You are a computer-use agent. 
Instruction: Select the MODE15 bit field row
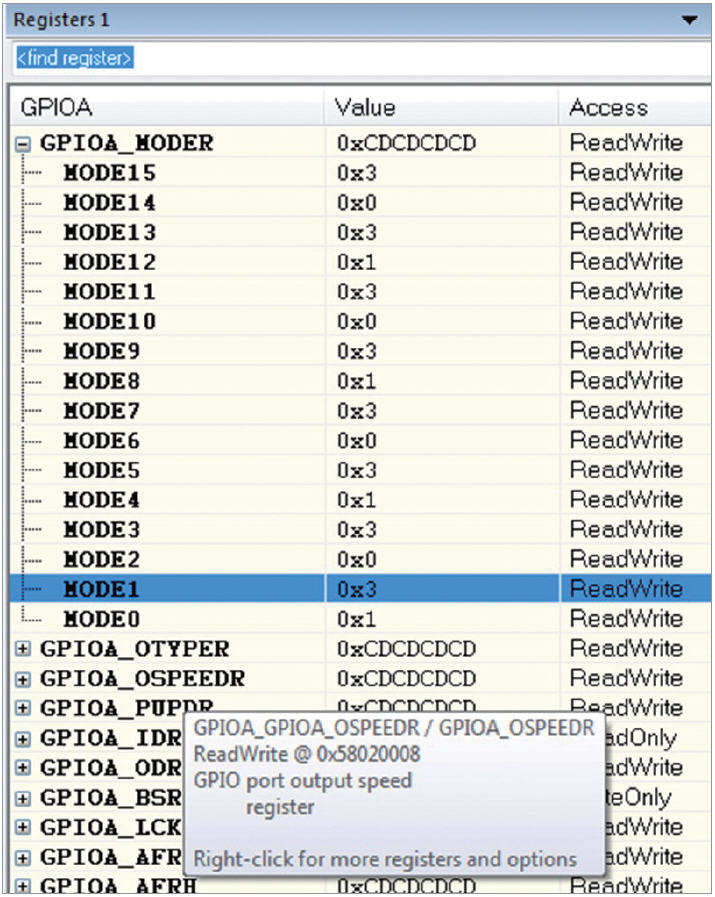[110, 173]
